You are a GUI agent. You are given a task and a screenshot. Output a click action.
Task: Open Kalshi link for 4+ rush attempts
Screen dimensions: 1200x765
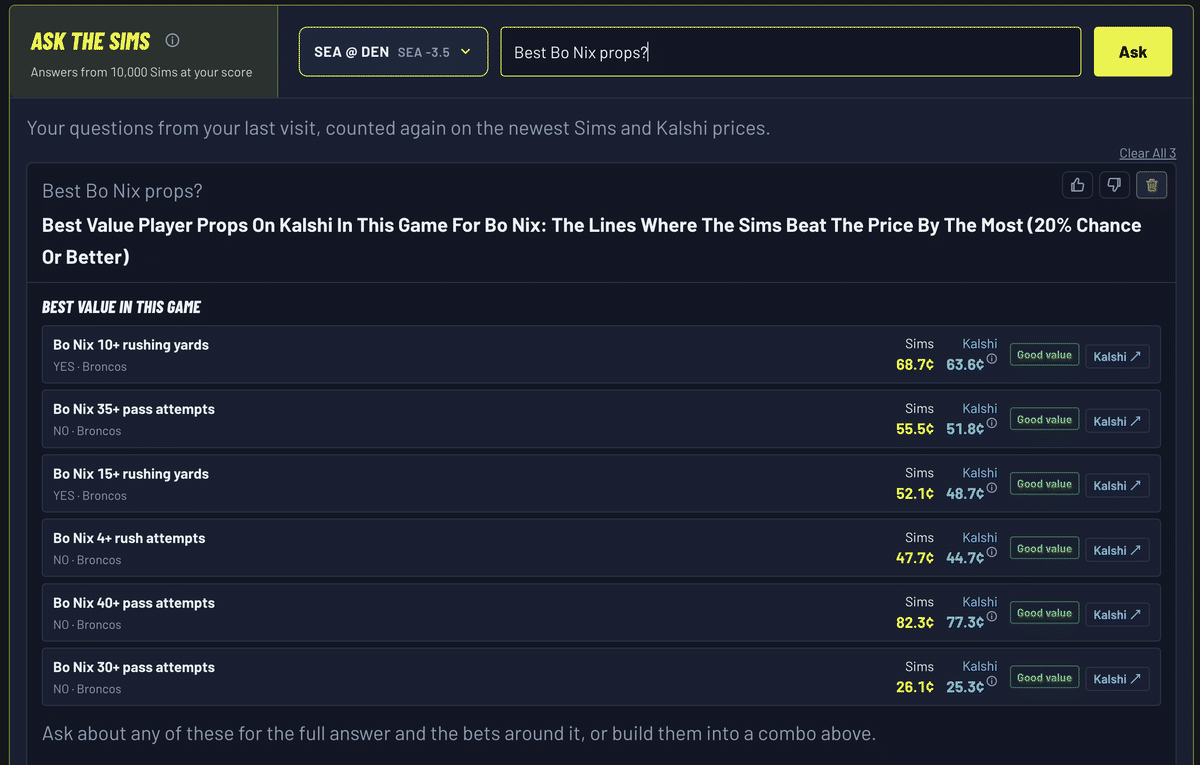tap(1117, 550)
